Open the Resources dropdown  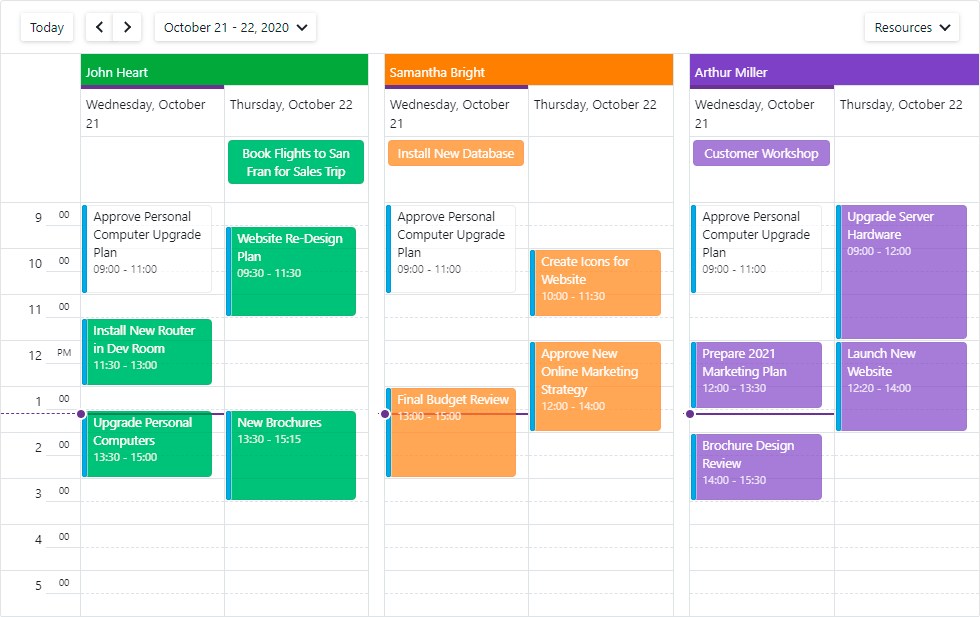pyautogui.click(x=911, y=27)
